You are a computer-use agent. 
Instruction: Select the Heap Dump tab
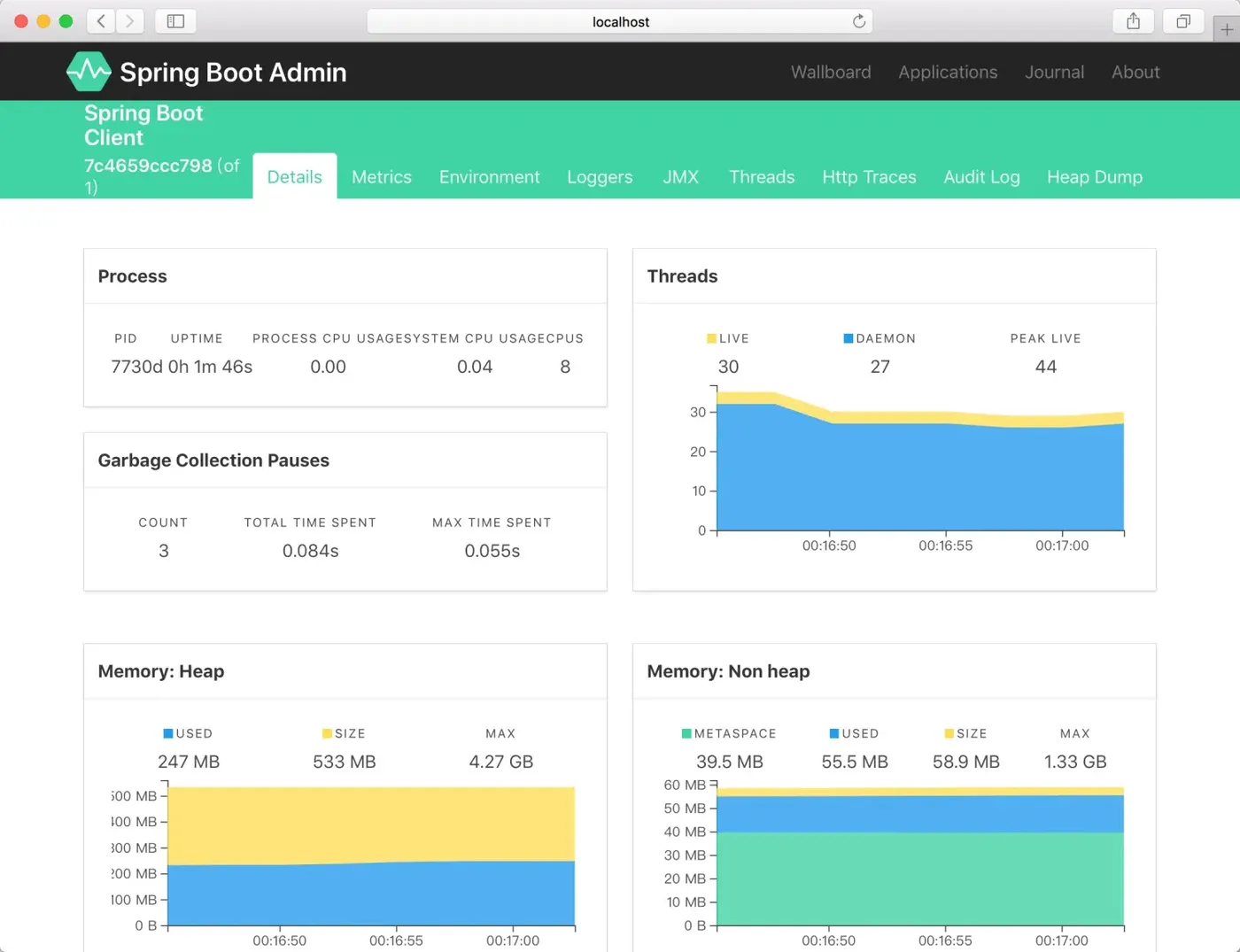(1095, 176)
